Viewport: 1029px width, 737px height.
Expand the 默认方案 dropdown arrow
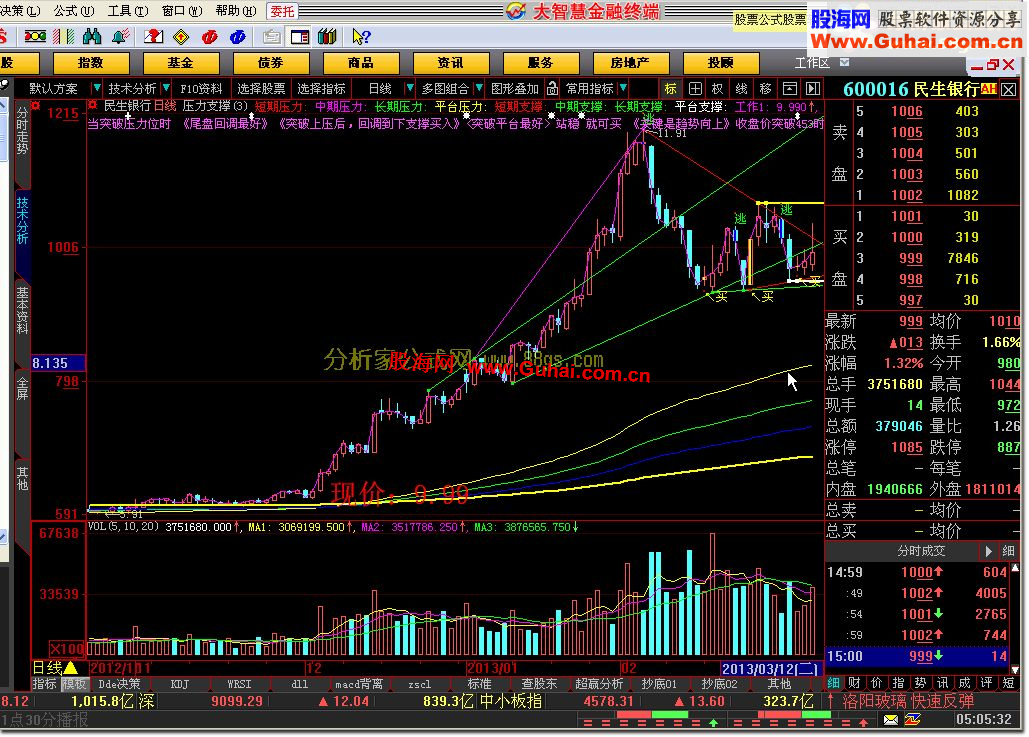(97, 88)
